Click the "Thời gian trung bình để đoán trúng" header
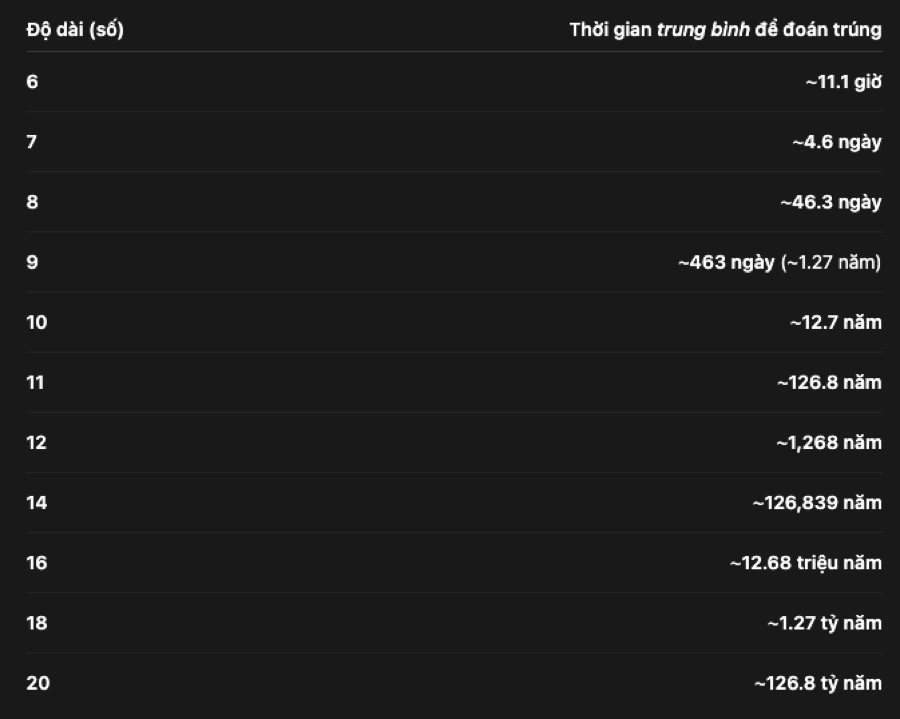The width and height of the screenshot is (900, 719). pyautogui.click(x=725, y=29)
